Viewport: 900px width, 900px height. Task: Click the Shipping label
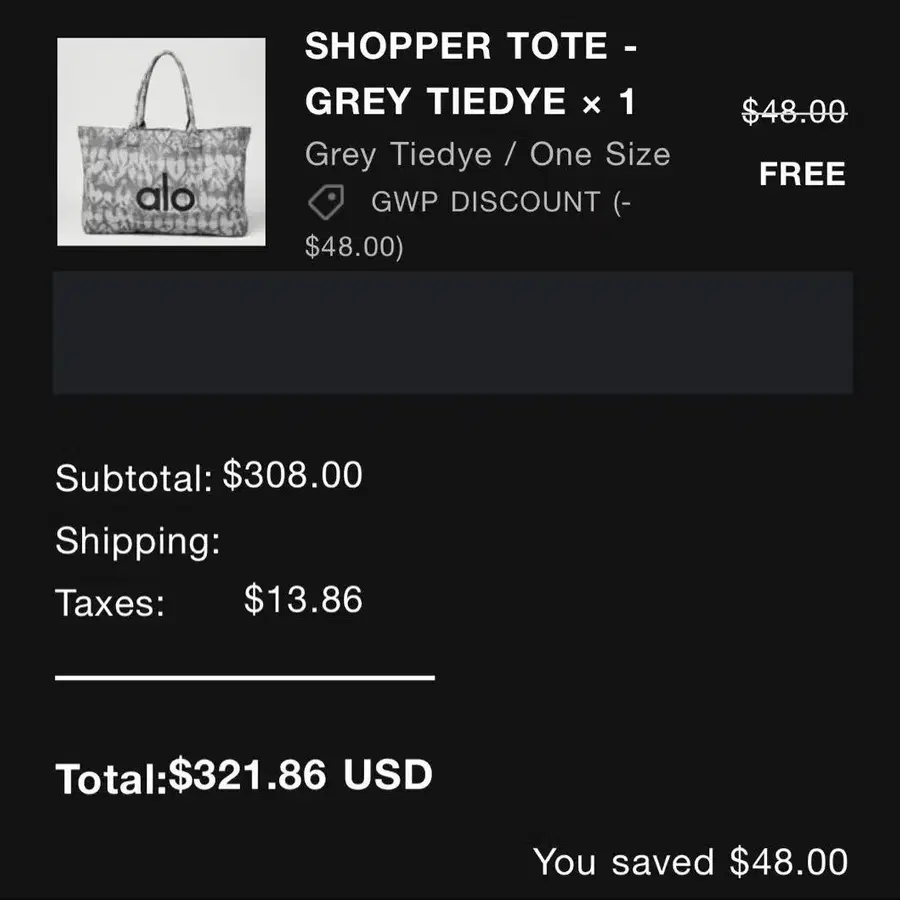pos(137,541)
